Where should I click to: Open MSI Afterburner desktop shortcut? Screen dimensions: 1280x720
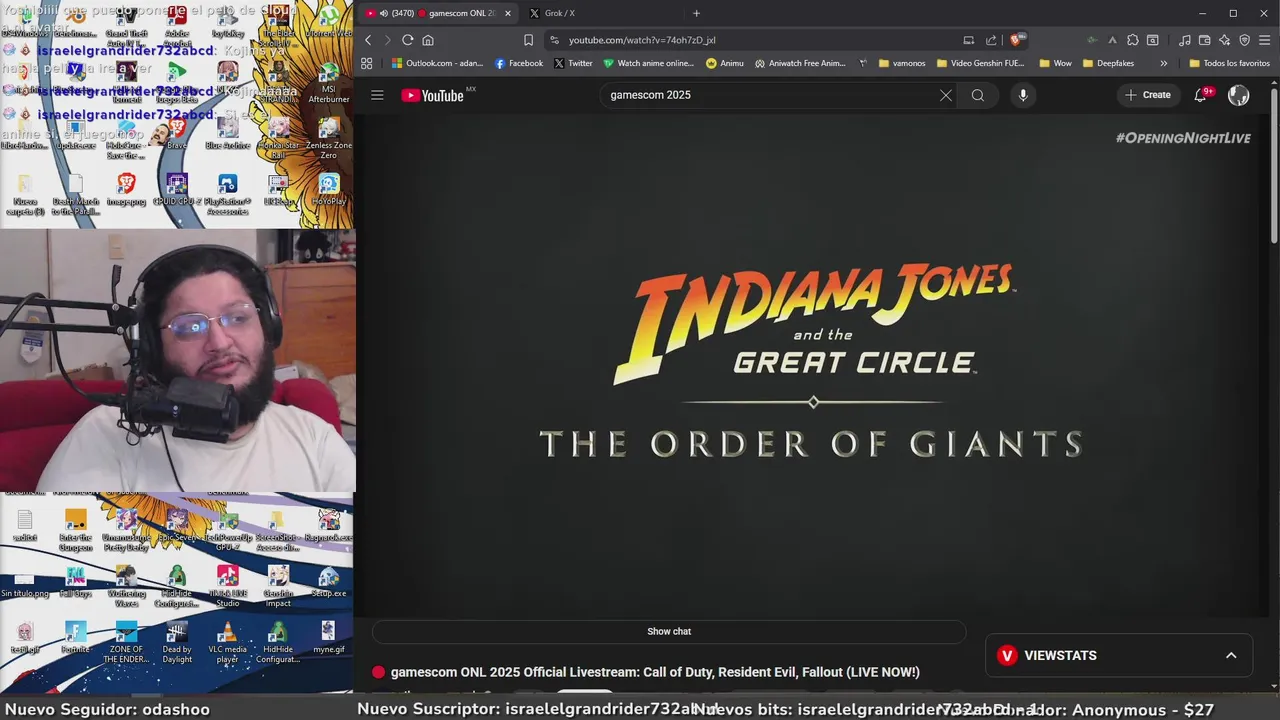(x=329, y=84)
